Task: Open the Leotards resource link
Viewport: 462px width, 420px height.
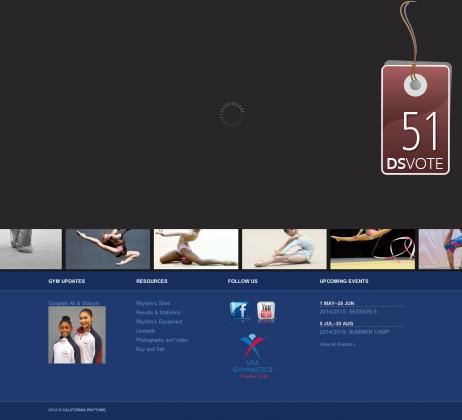Action: [x=145, y=331]
